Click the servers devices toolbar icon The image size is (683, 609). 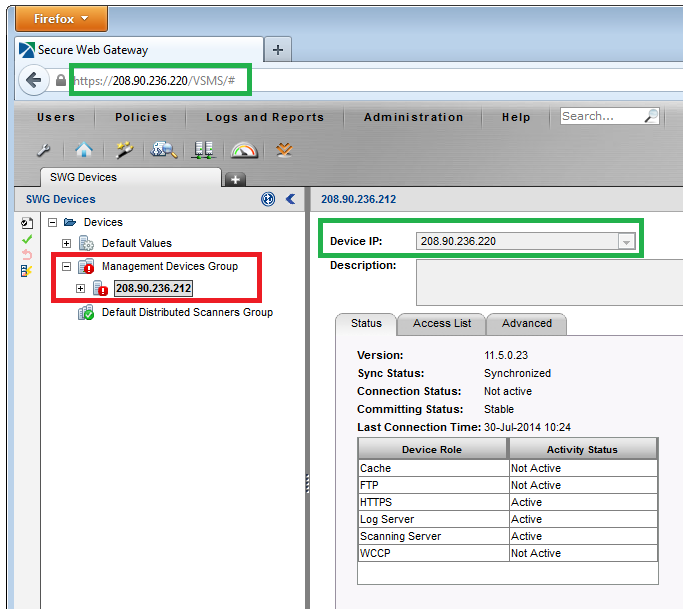(204, 150)
